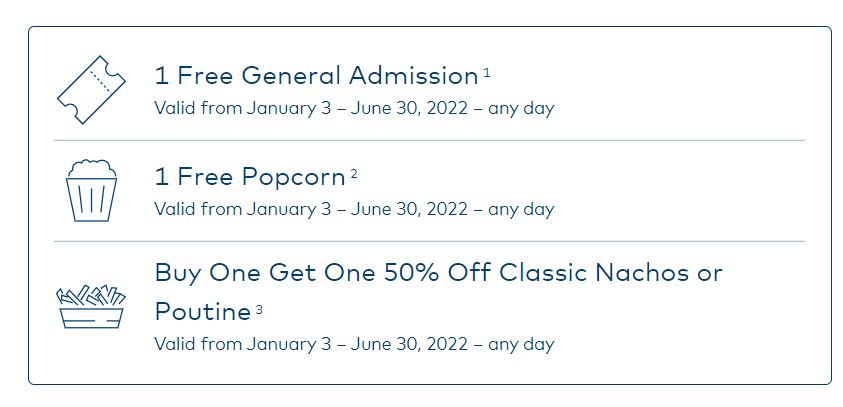Click the validity text under the Poutine offer
The width and height of the screenshot is (843, 407).
click(354, 344)
